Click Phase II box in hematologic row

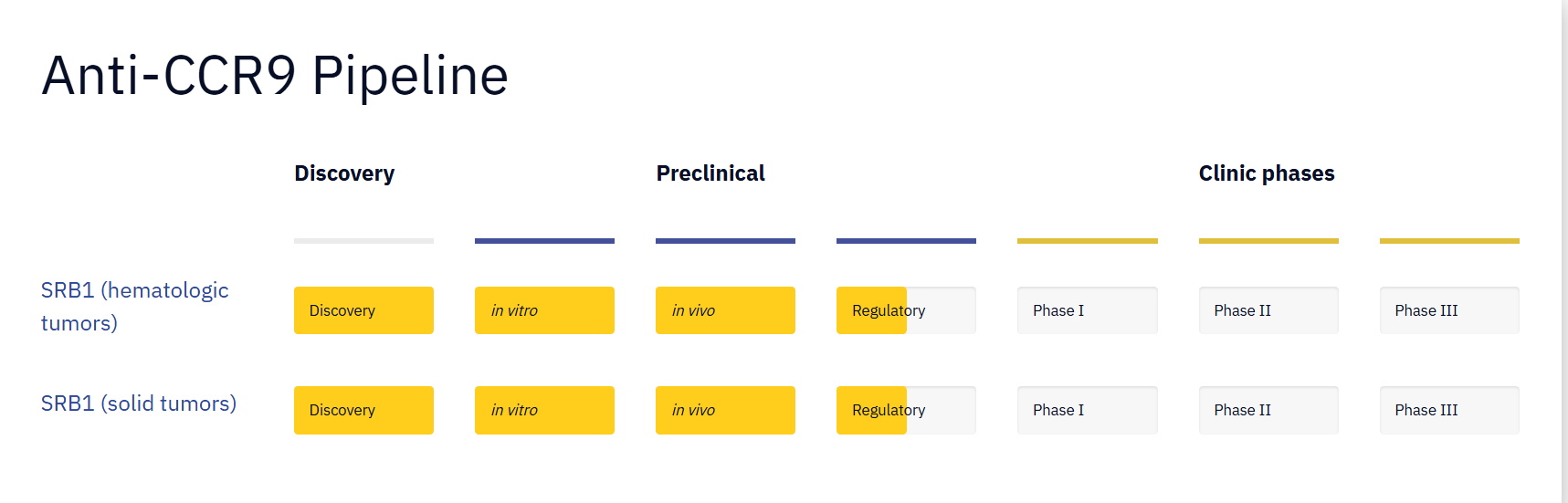tap(1268, 310)
